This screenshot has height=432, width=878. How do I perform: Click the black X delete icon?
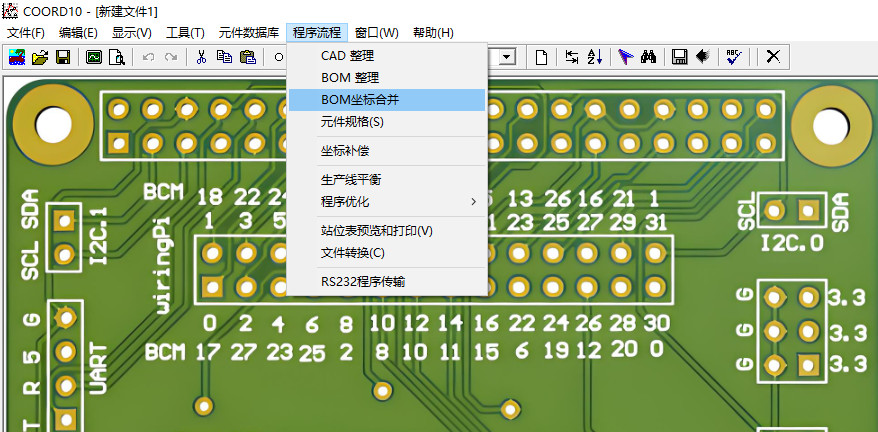773,57
